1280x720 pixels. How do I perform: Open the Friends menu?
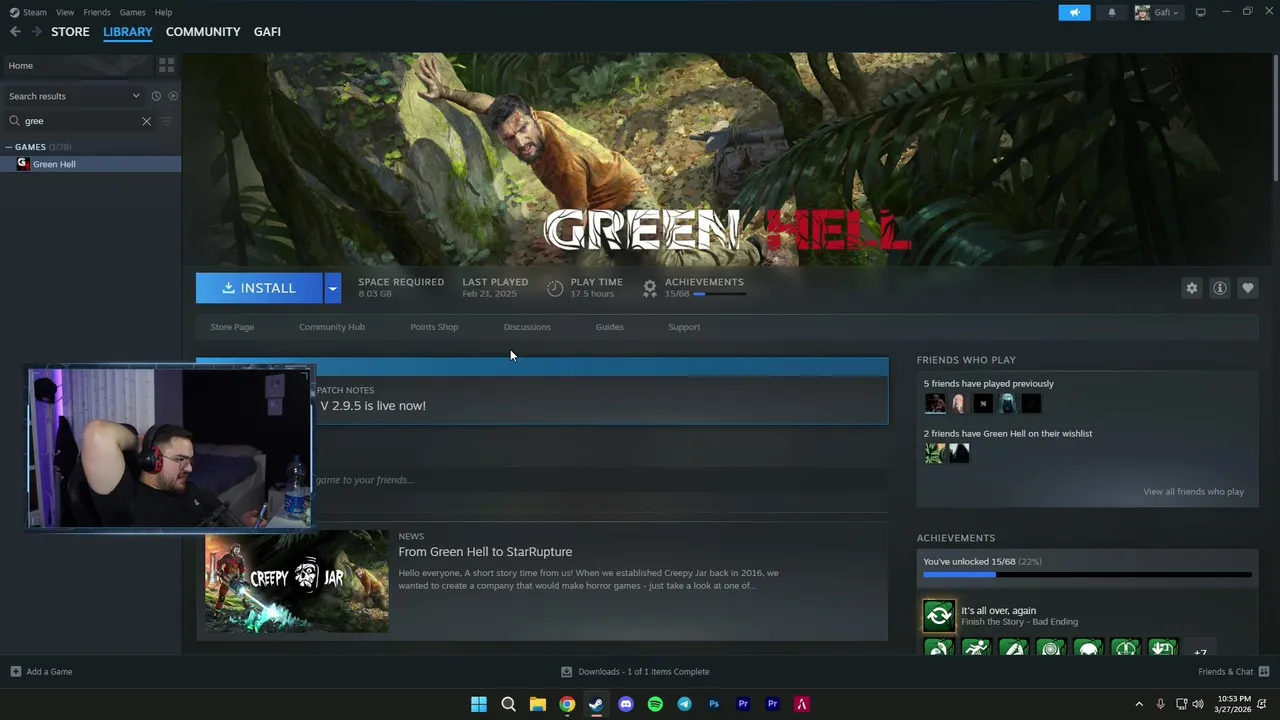point(97,12)
